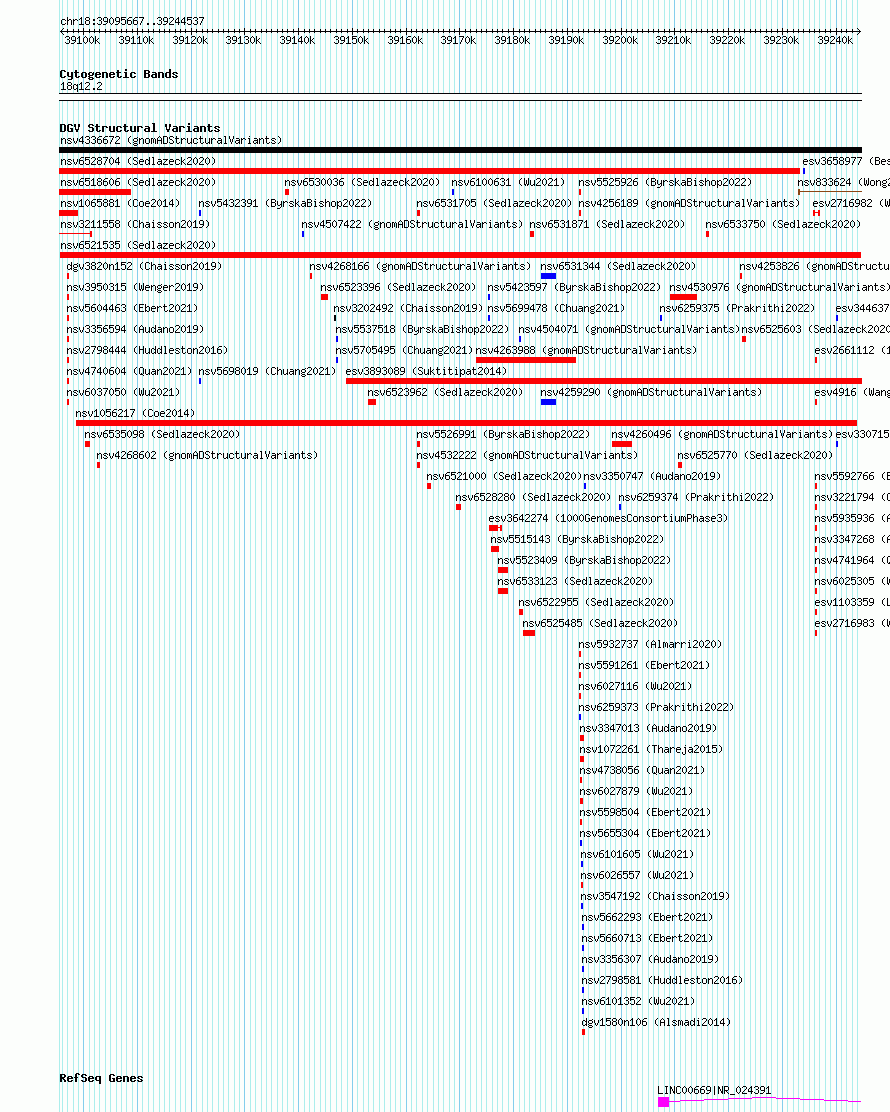Click the nsv4336672 gnomADStructuralVariants label
The height and width of the screenshot is (1112, 890).
point(171,140)
